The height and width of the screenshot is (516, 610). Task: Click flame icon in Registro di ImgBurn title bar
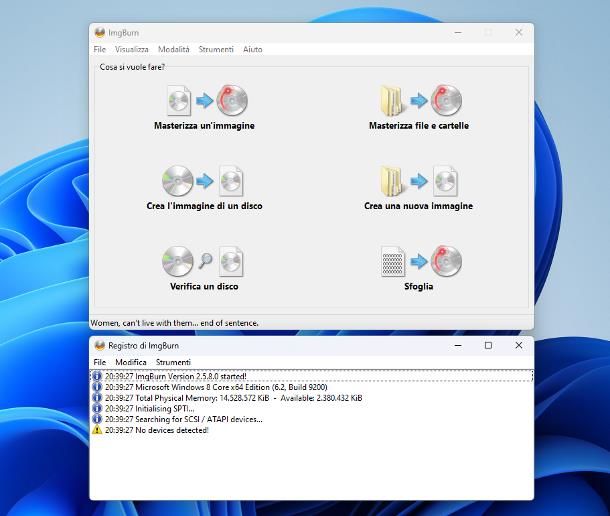tap(100, 345)
